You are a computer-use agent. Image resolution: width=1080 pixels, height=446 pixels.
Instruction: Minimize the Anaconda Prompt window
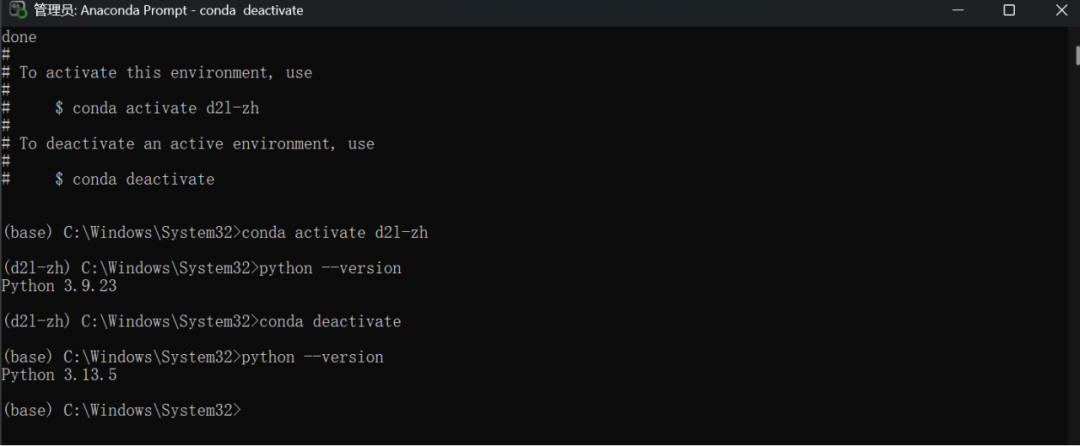click(x=954, y=11)
